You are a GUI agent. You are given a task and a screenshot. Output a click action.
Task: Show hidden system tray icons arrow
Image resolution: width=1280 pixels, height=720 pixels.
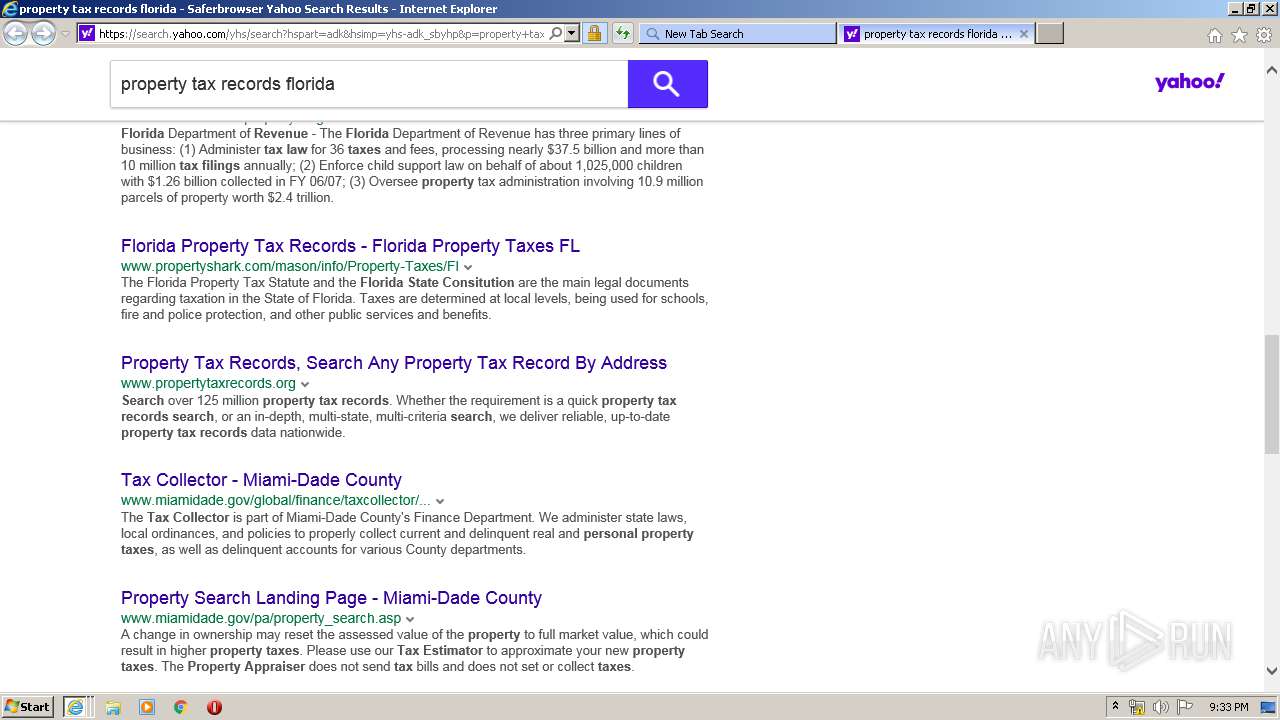coord(1115,707)
